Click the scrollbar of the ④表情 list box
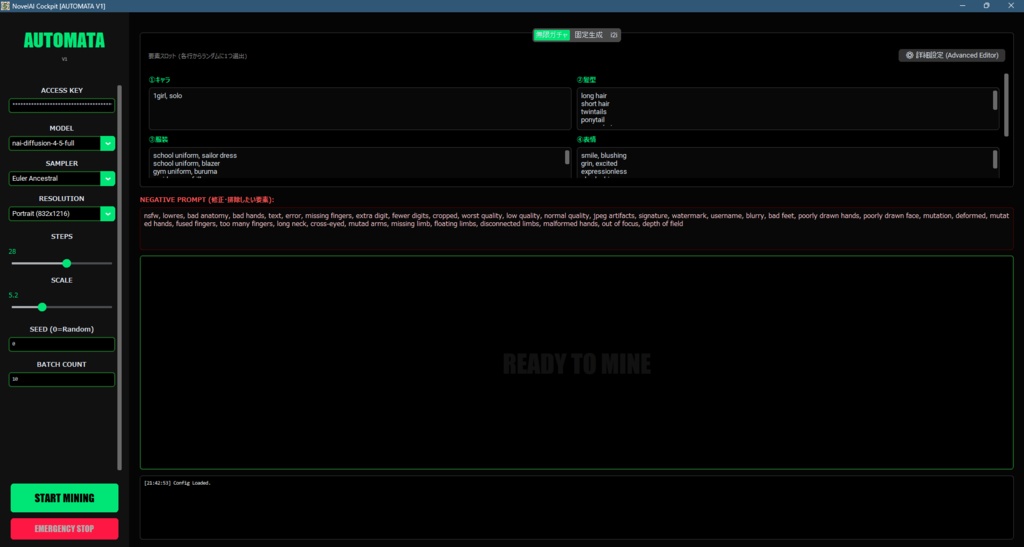 (995, 159)
